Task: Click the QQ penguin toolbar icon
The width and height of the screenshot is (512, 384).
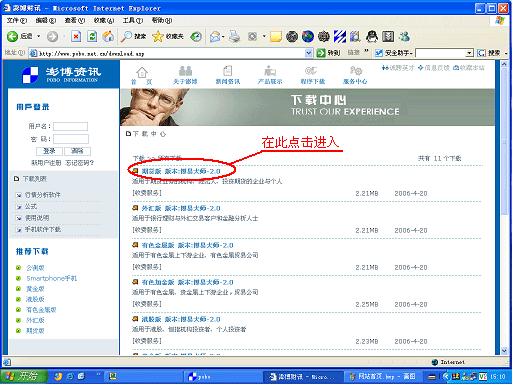Action: [372, 36]
